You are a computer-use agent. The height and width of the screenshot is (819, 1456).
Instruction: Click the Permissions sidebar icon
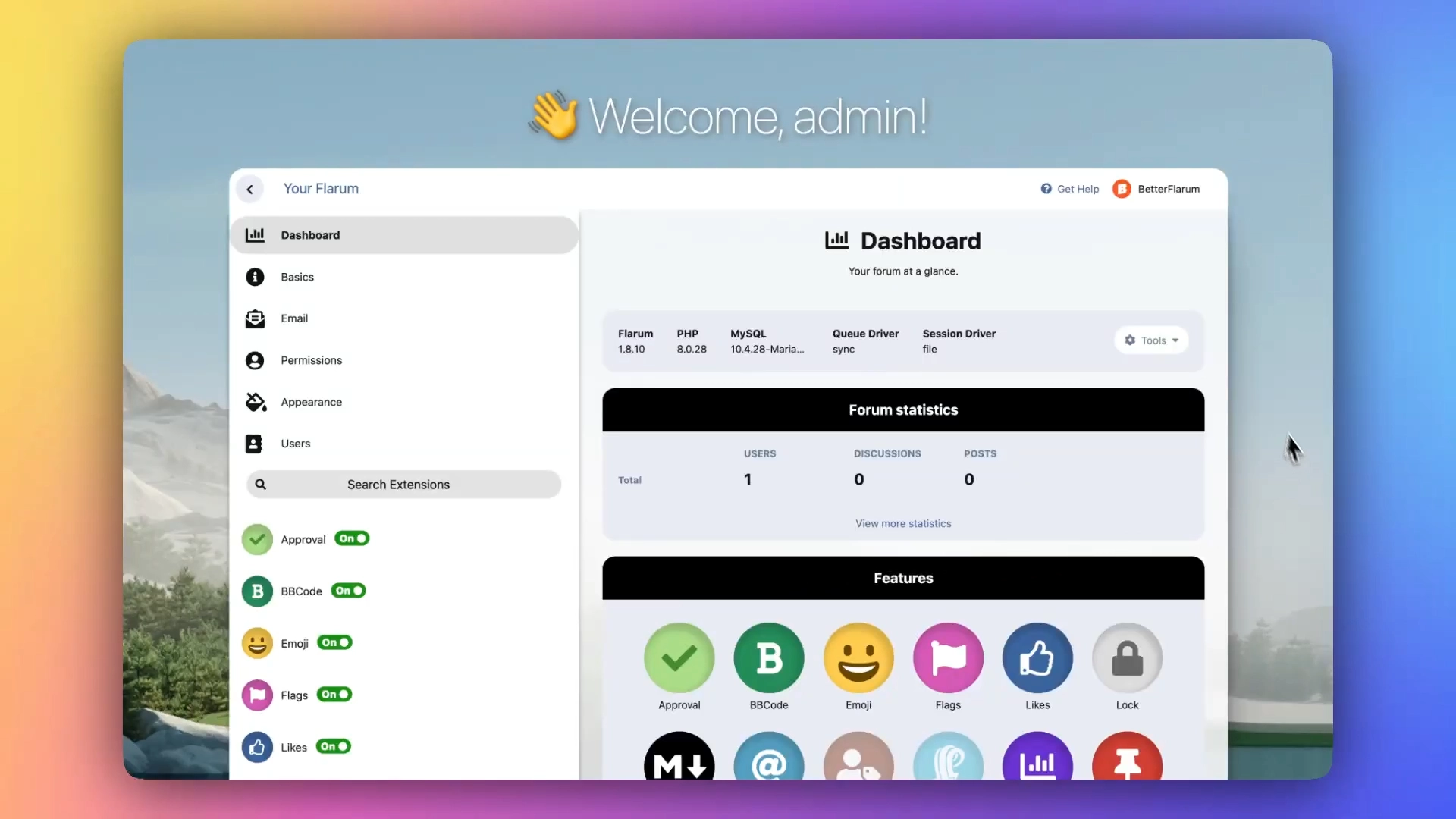tap(256, 360)
